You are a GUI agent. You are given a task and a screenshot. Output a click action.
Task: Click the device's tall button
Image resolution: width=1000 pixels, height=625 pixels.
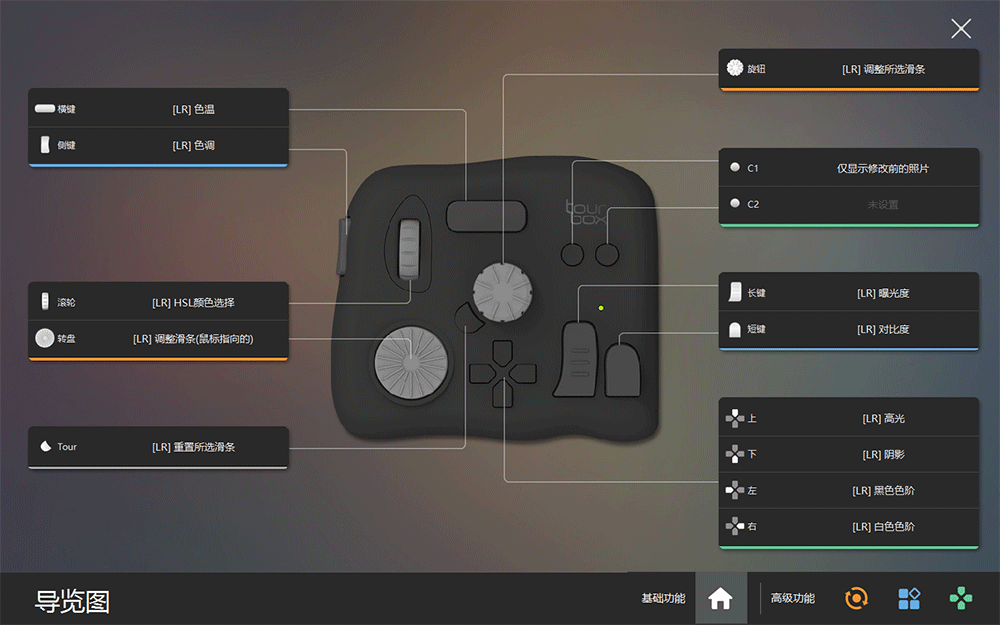click(577, 359)
